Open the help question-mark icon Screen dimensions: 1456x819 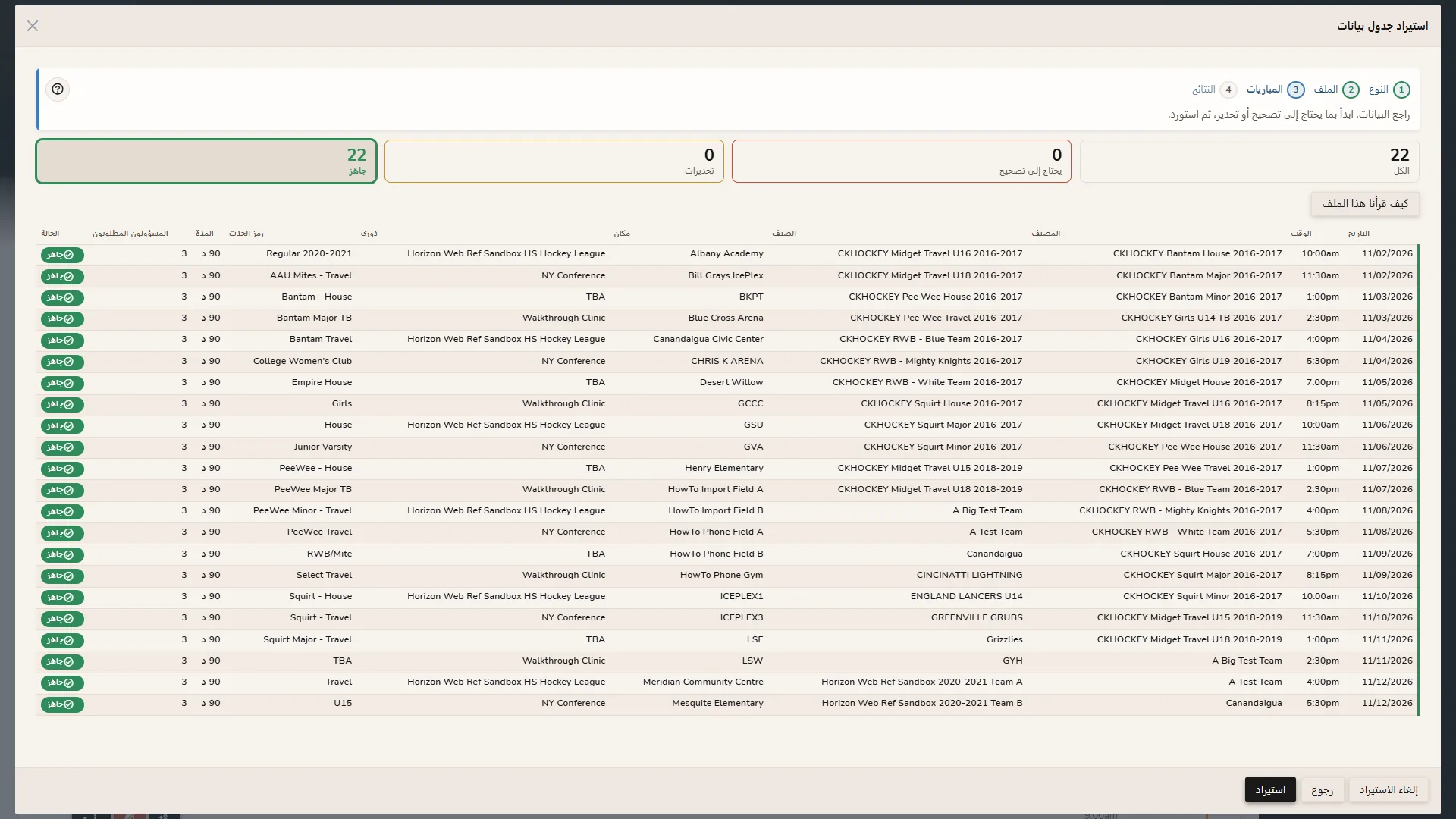(58, 89)
